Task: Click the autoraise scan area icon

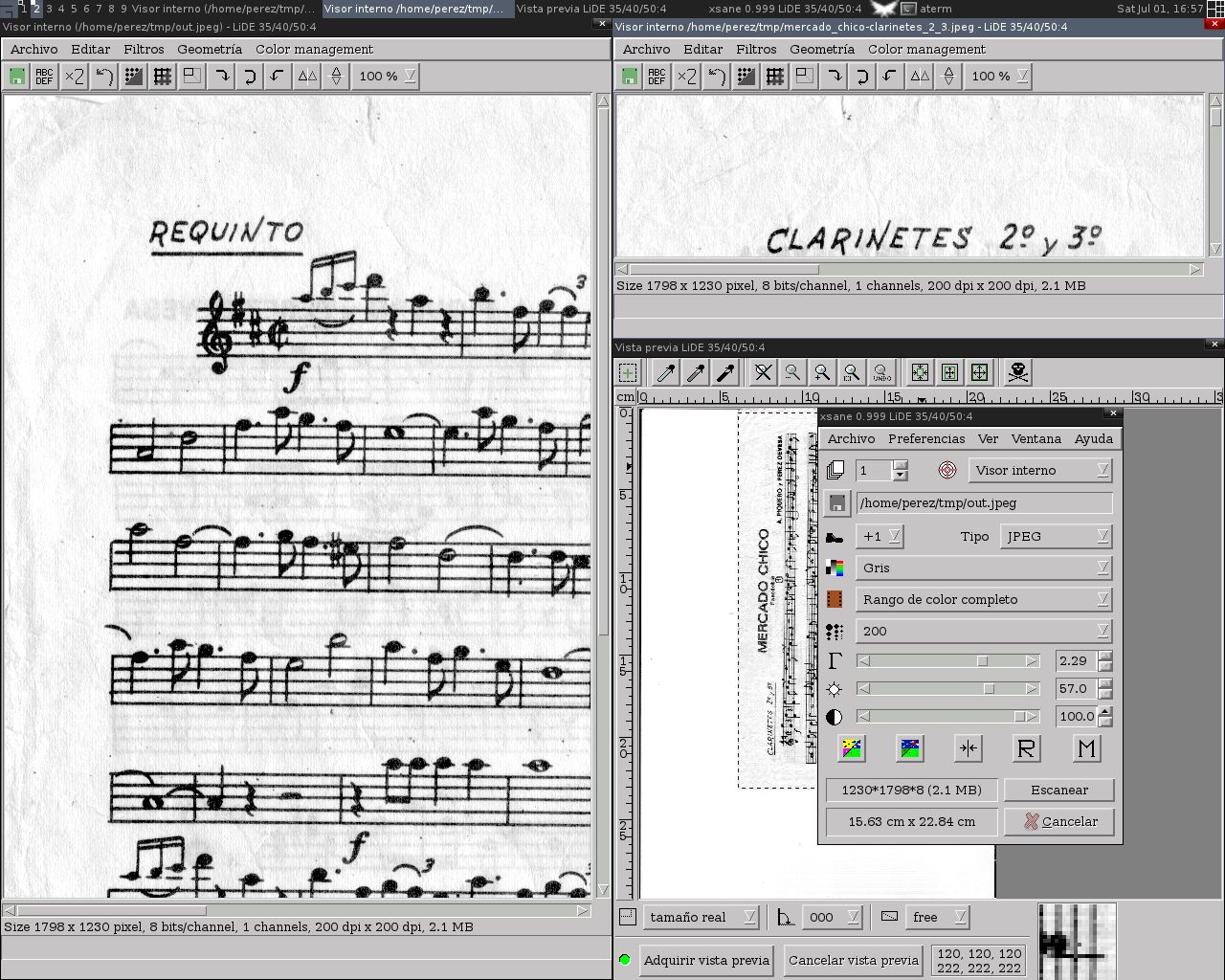Action: coord(949,372)
